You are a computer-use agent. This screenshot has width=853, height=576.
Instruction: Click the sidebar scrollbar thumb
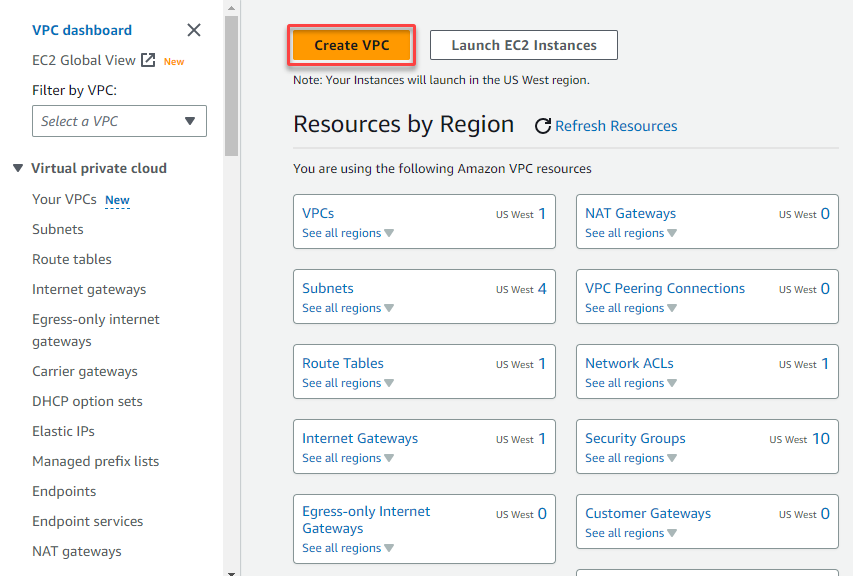click(231, 86)
